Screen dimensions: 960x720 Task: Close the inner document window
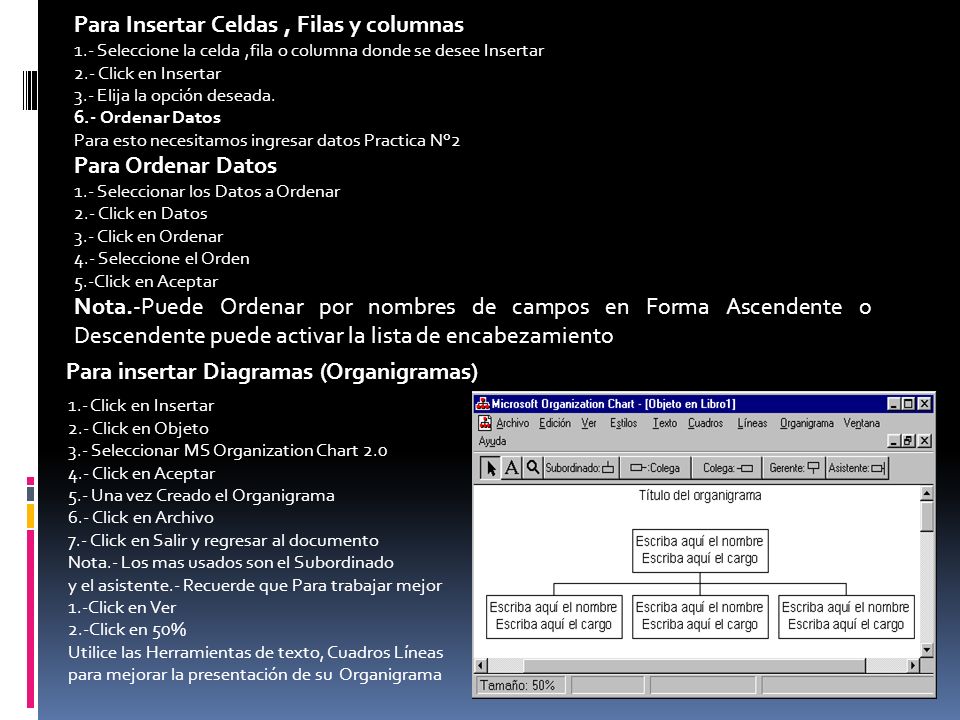[924, 441]
